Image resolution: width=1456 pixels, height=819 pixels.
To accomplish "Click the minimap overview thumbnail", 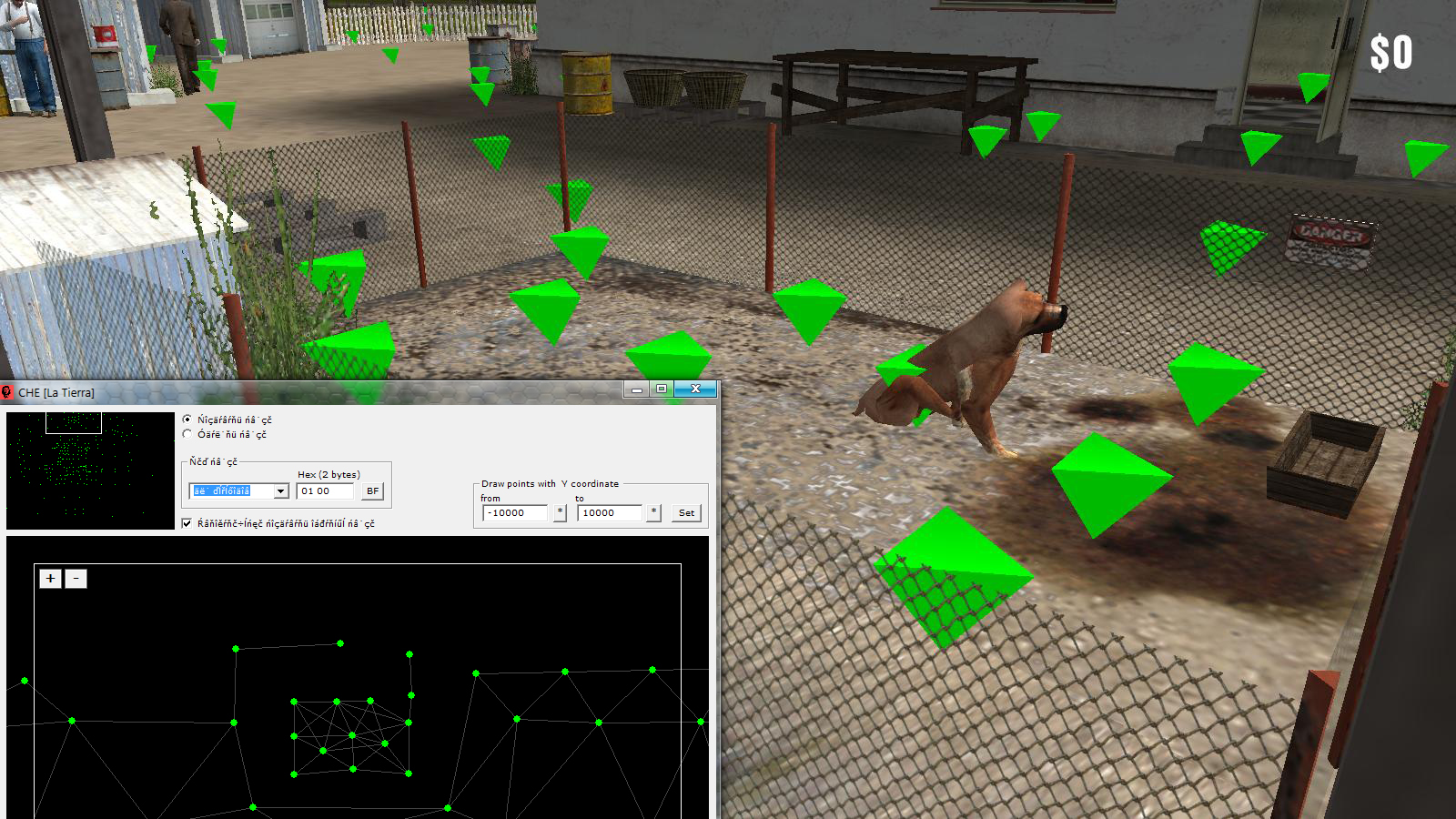I will 90,470.
